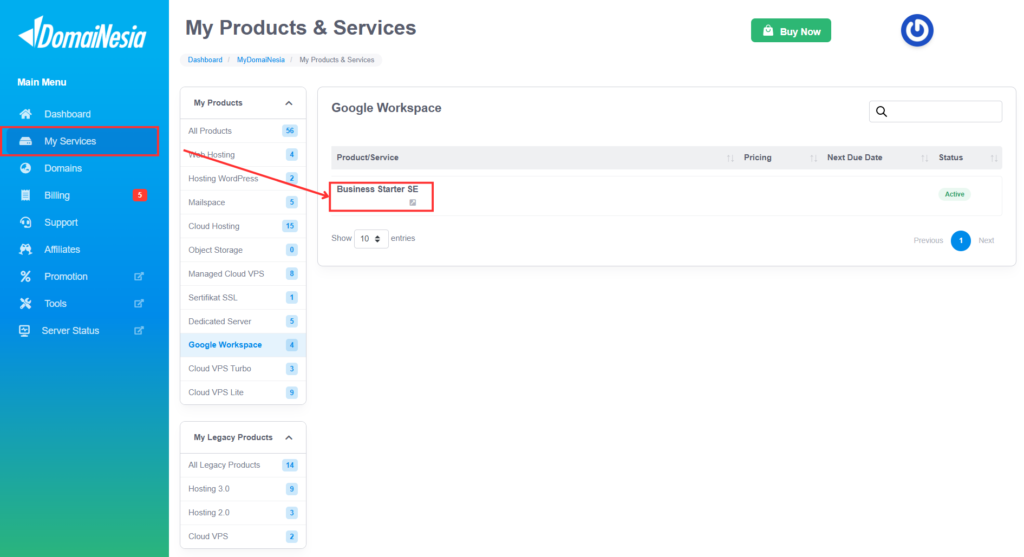Click the search magnifier icon
Viewport: 1024px width, 557px height.
[882, 112]
